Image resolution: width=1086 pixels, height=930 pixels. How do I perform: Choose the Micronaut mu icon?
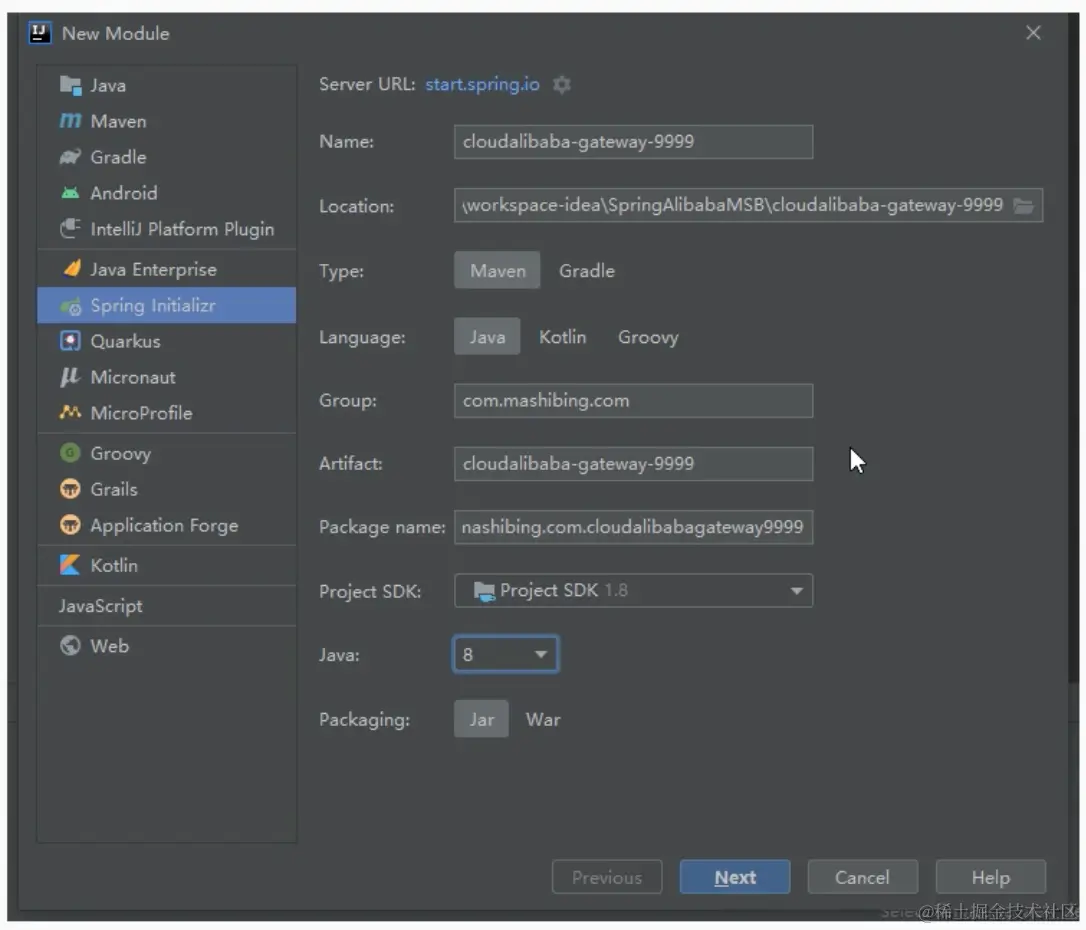coord(70,377)
